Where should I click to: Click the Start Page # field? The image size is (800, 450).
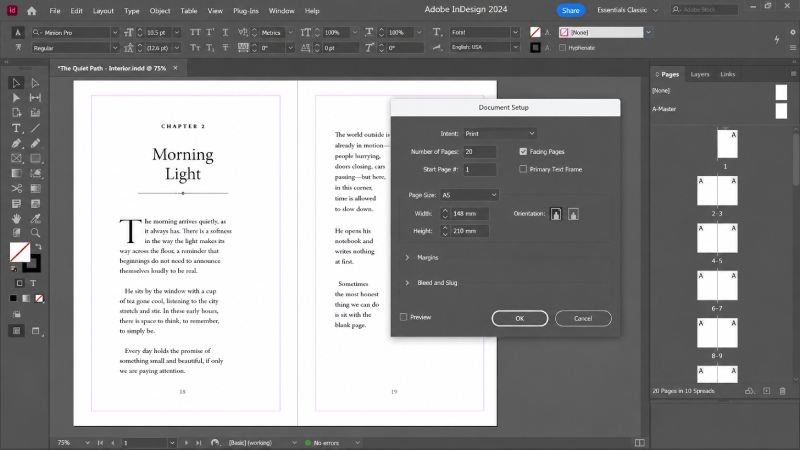480,169
